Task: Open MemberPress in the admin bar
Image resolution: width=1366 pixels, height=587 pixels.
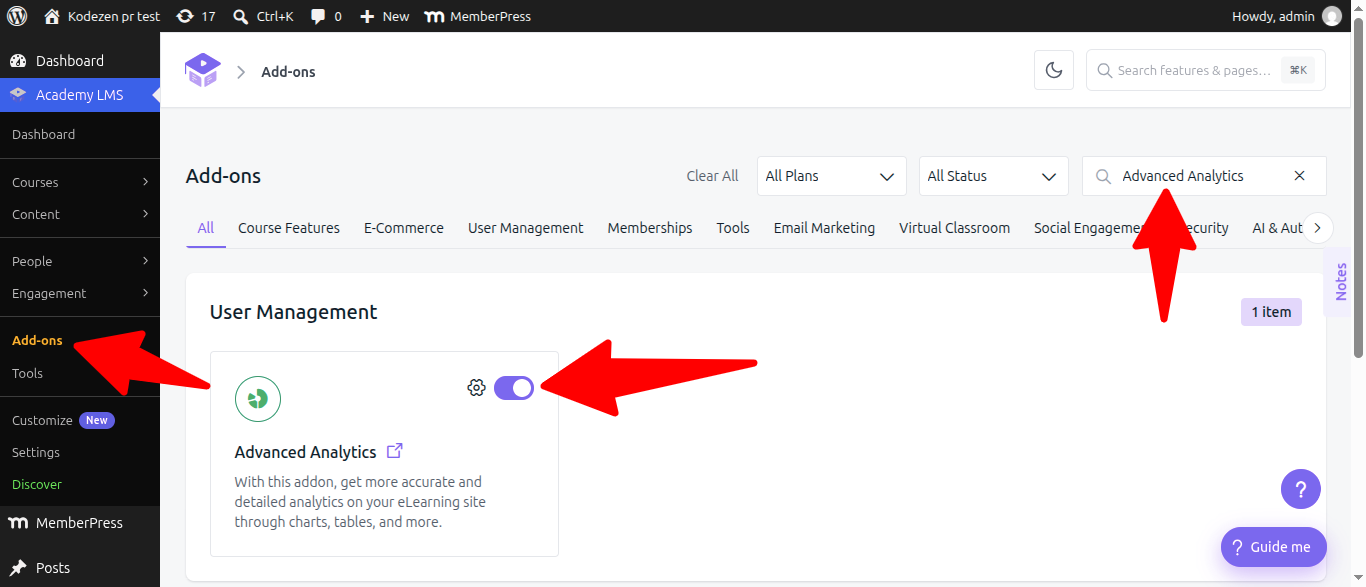Action: (478, 16)
